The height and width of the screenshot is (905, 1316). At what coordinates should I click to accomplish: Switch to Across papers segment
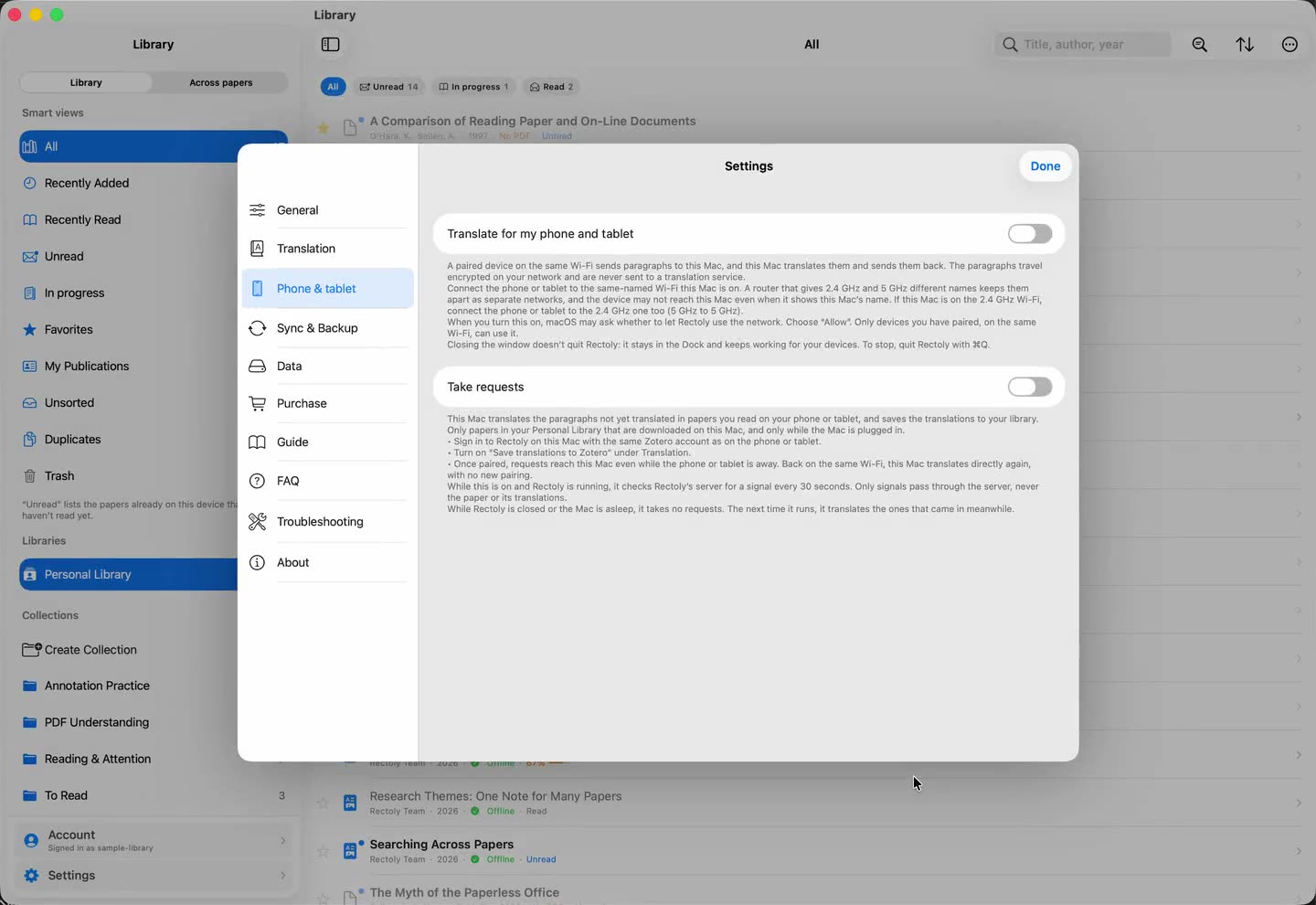pyautogui.click(x=220, y=82)
